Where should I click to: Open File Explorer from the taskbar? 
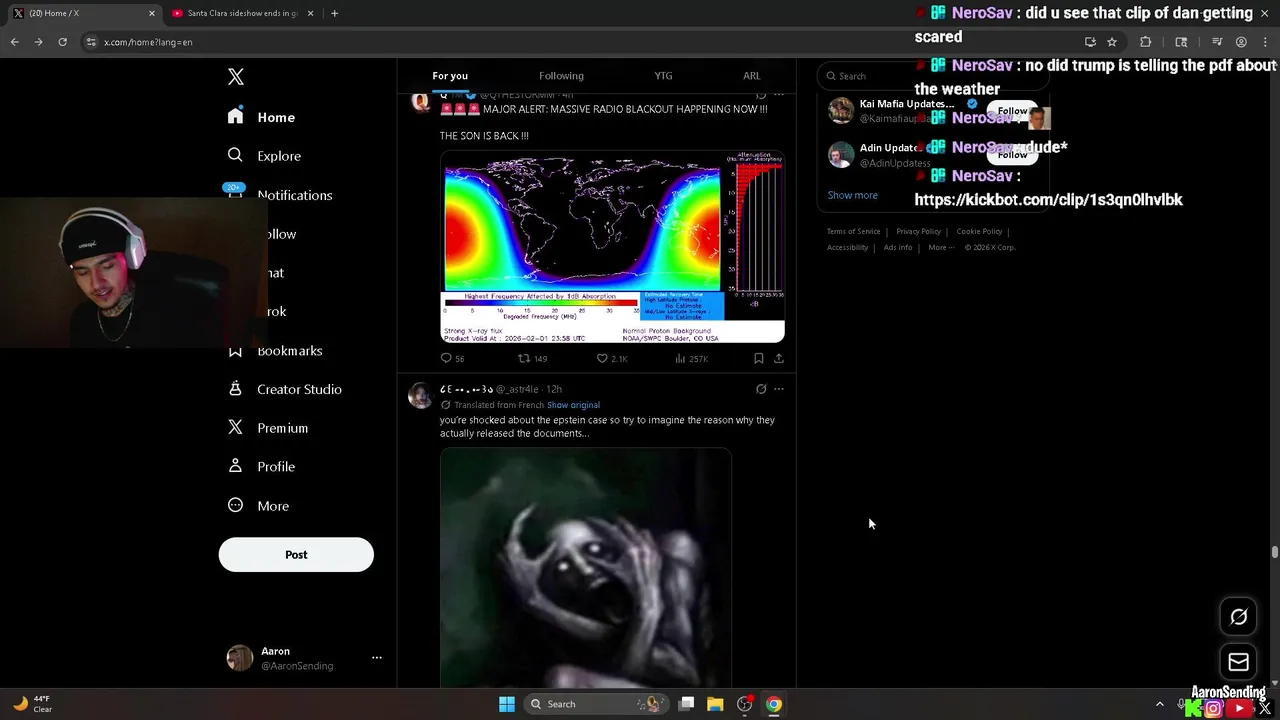click(715, 704)
